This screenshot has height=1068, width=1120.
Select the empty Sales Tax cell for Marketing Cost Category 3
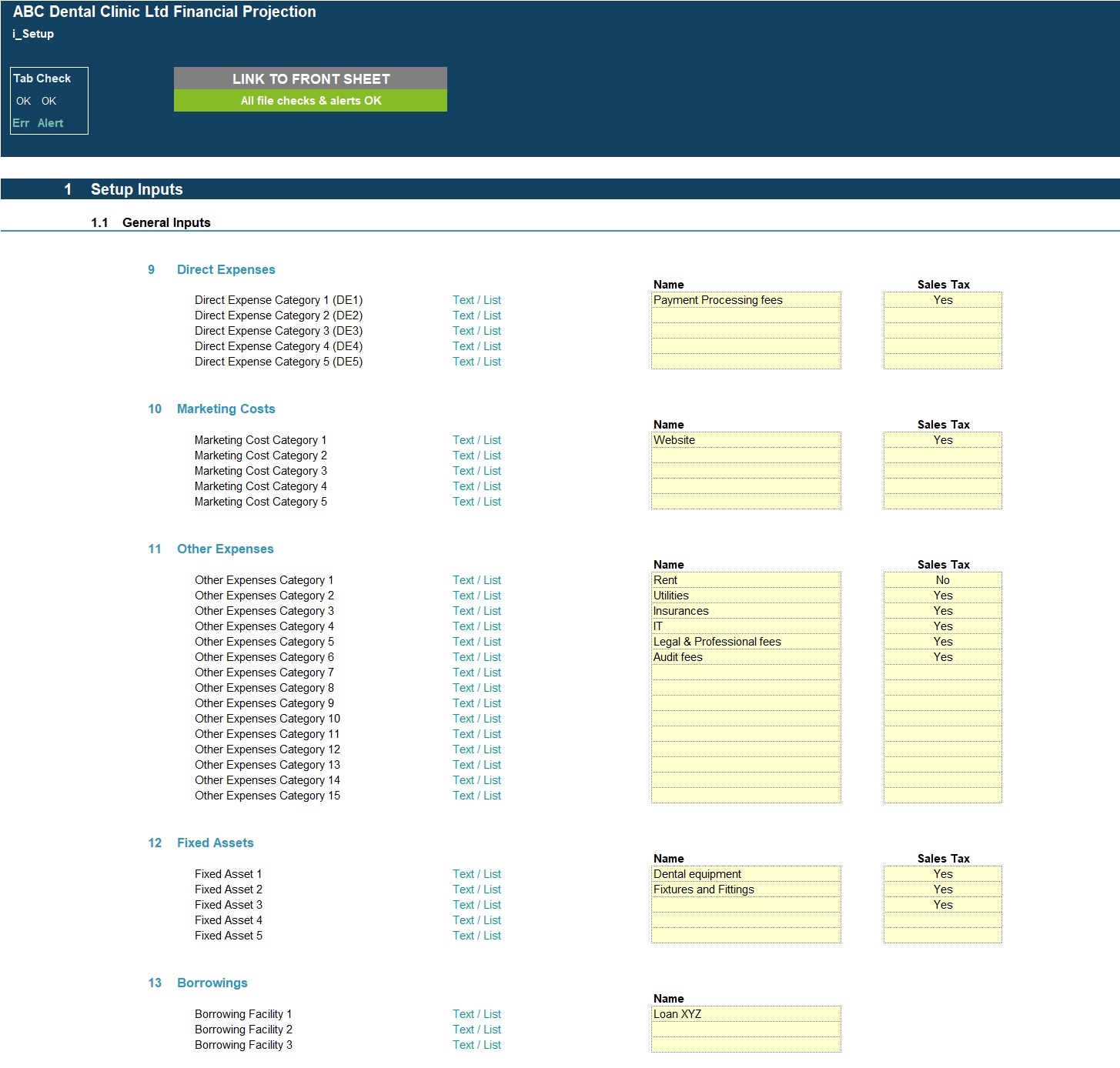tap(943, 471)
